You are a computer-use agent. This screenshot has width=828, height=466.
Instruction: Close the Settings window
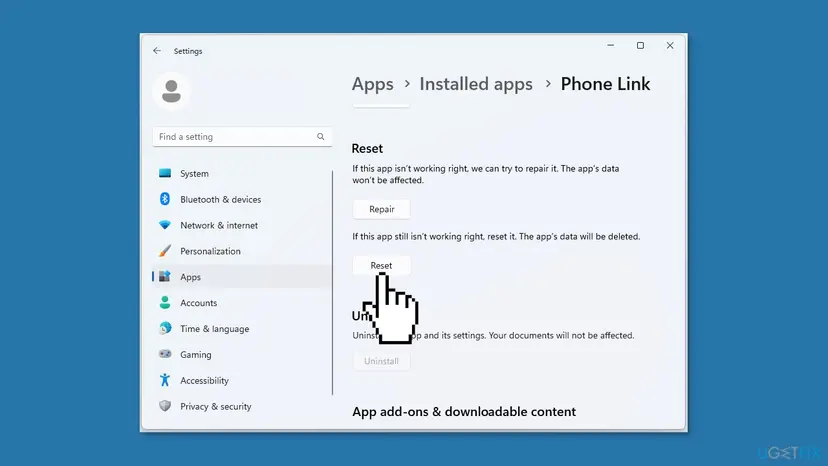670,45
